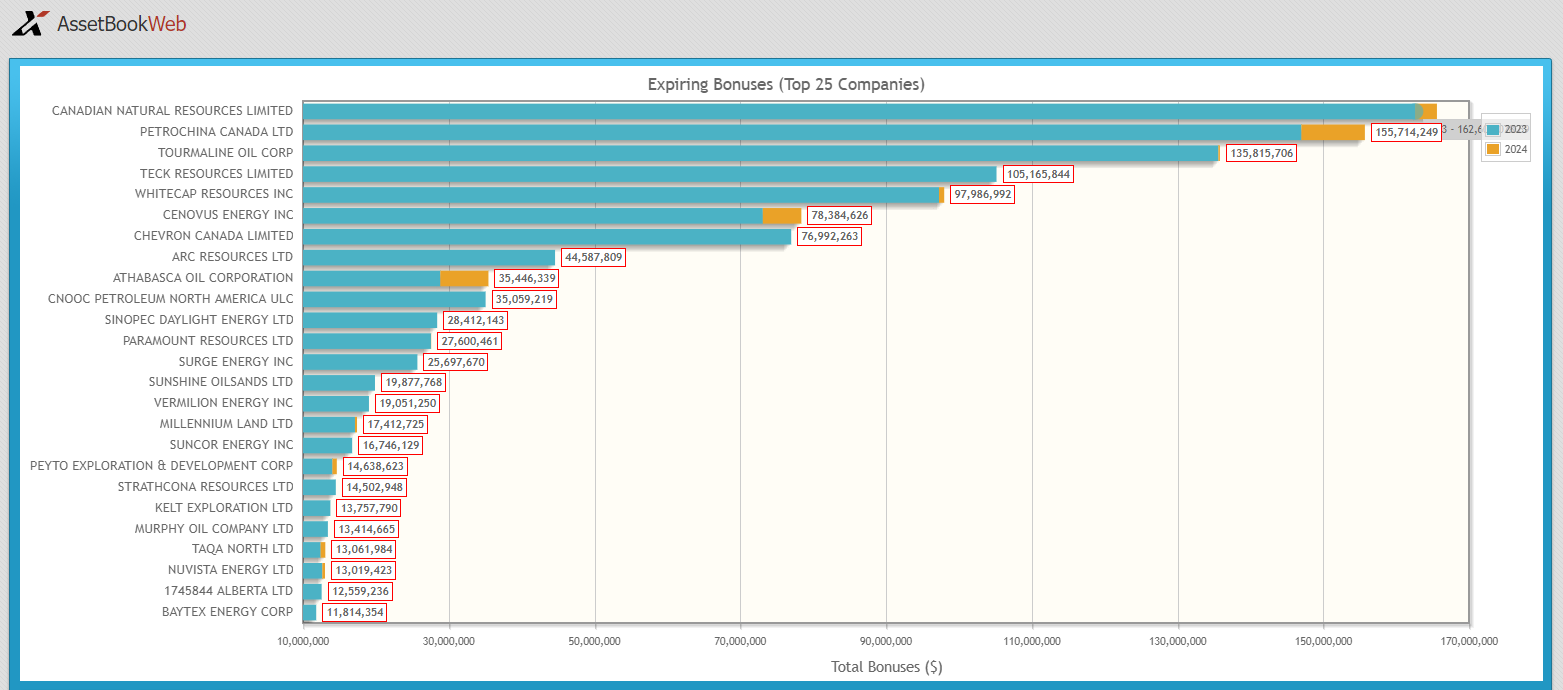Click the 11,814,354 value label
The height and width of the screenshot is (690, 1563).
354,612
